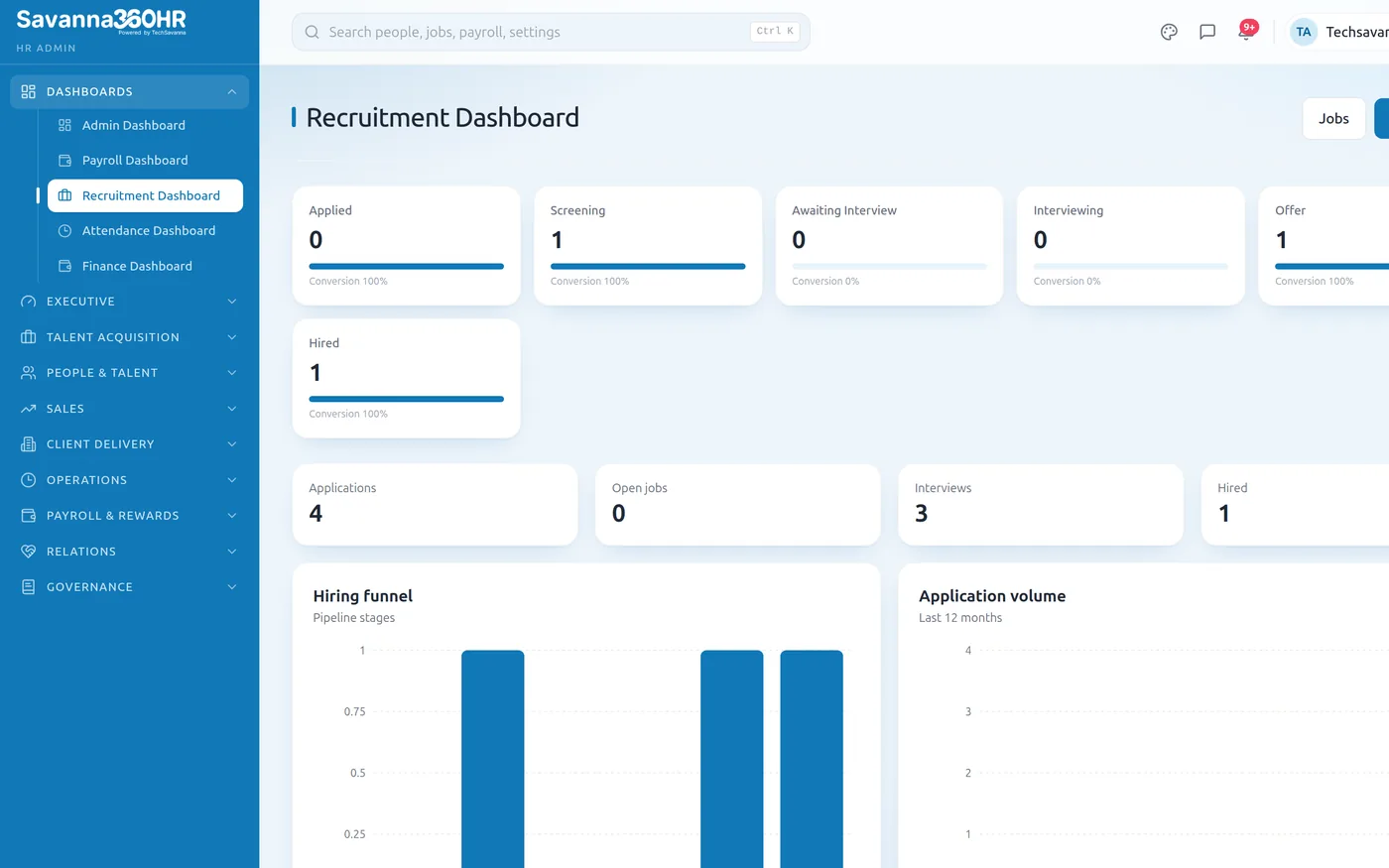
Task: Focus the search people, jobs, payroll field
Action: point(551,32)
